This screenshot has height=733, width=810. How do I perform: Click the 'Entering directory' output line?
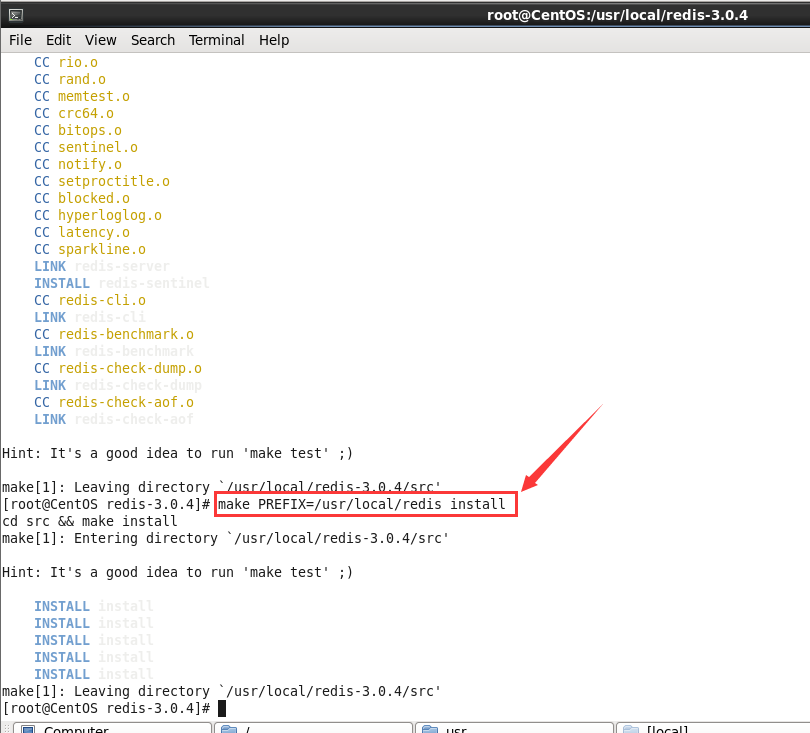coord(225,538)
